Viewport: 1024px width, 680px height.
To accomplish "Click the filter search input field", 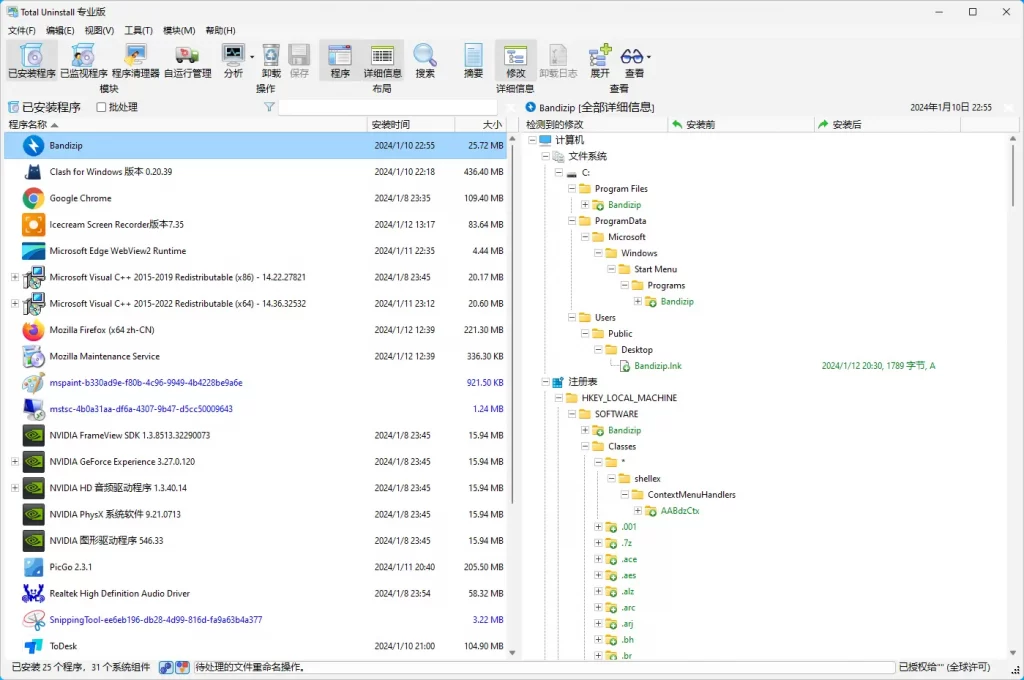I will tap(388, 107).
